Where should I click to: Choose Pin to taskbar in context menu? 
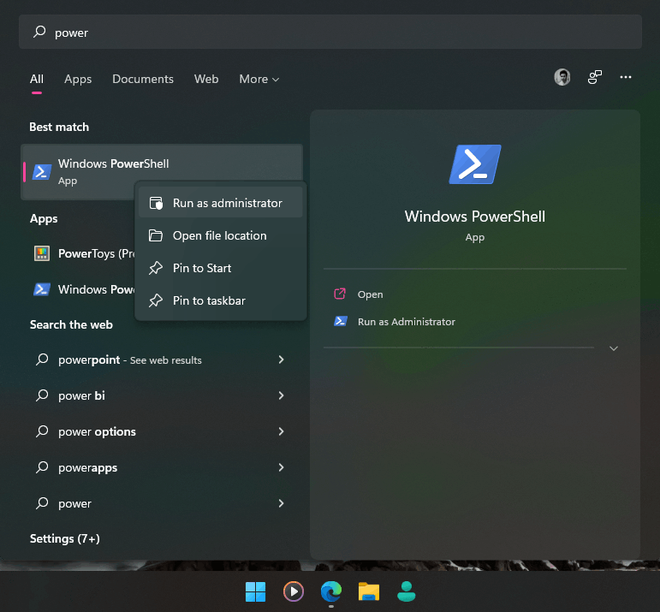pyautogui.click(x=221, y=301)
